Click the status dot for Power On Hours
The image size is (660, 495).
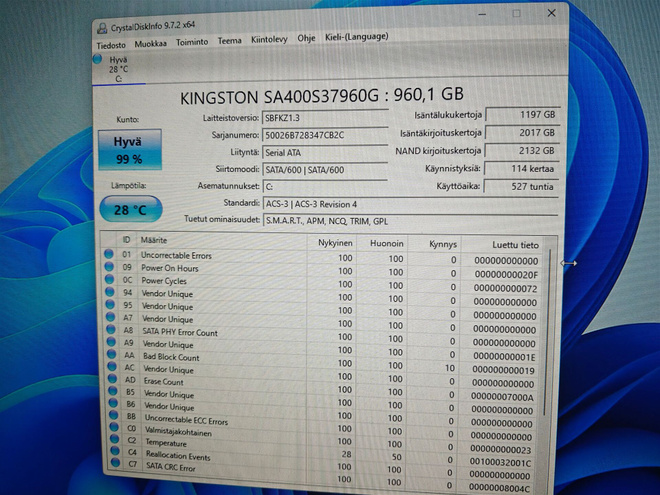(x=109, y=266)
